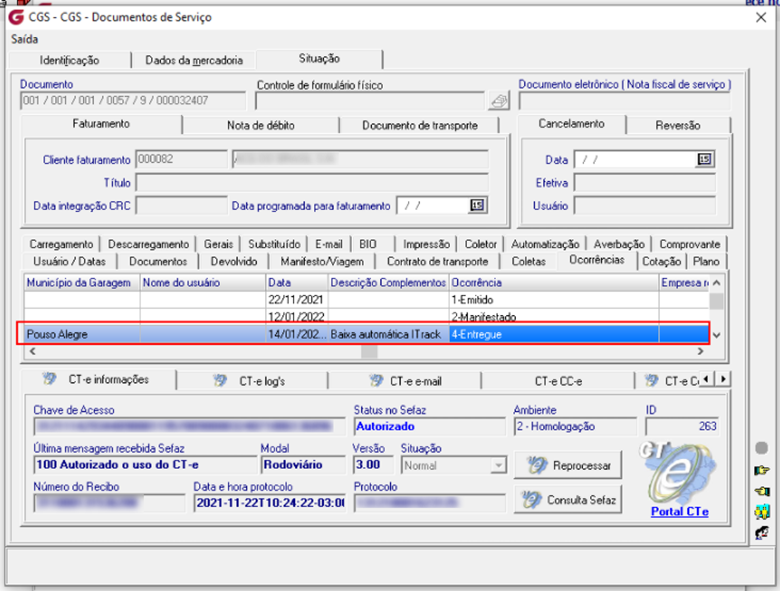Screen dimensions: 780x591
Task: Click the CT-e log's tab icon
Action: pos(219,381)
